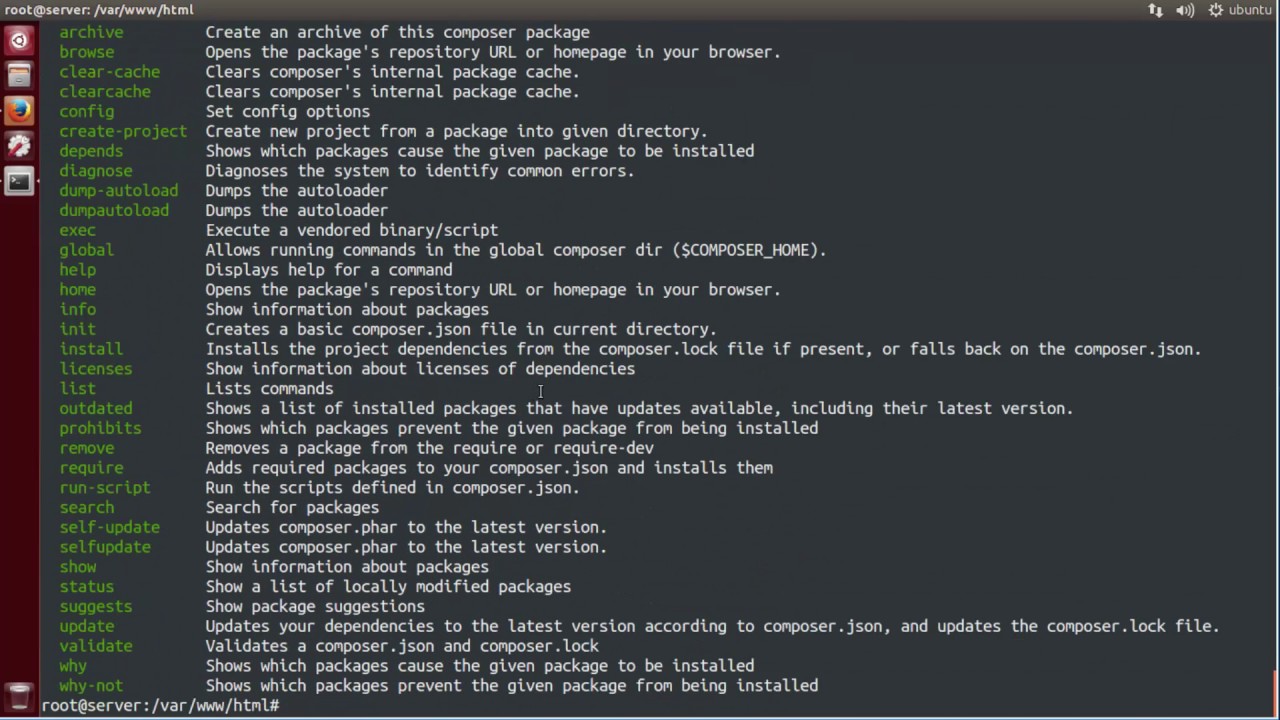Focus the Terminal icon in launcher
Image resolution: width=1280 pixels, height=720 pixels.
pos(19,181)
